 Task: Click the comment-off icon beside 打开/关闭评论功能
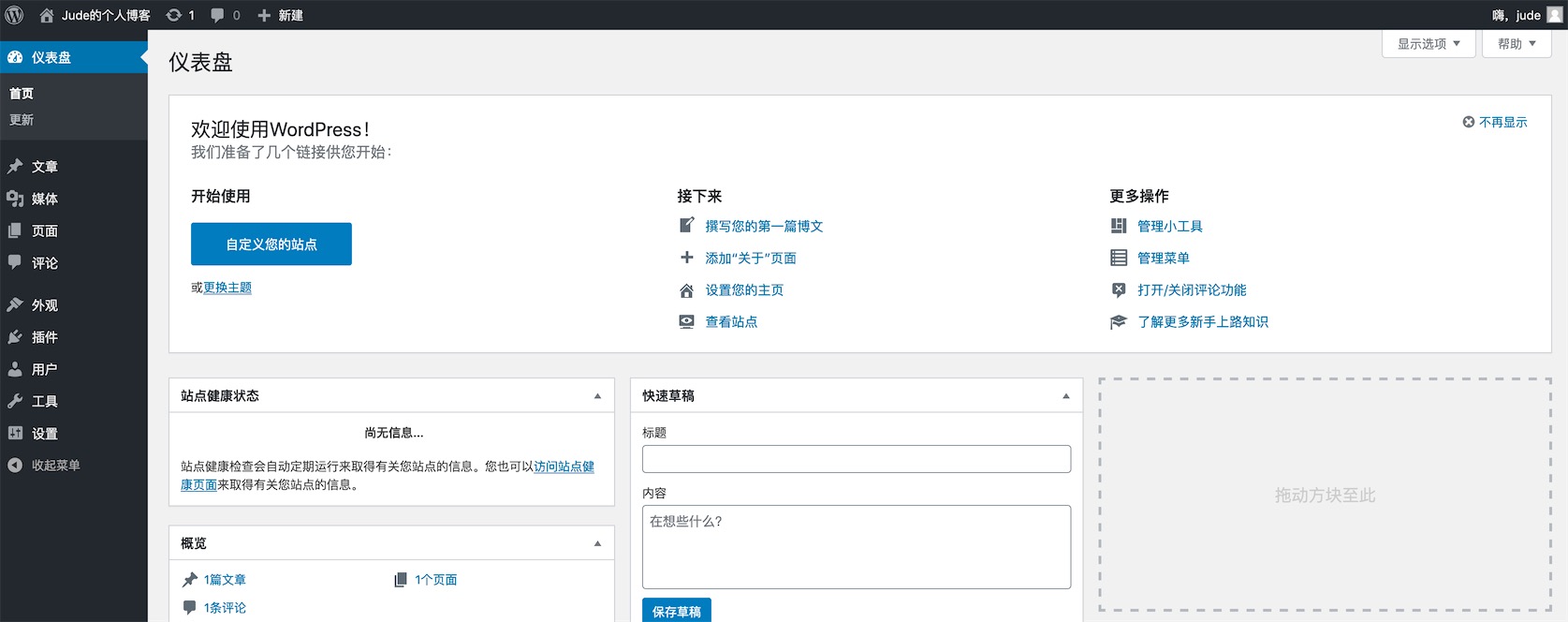[x=1119, y=290]
